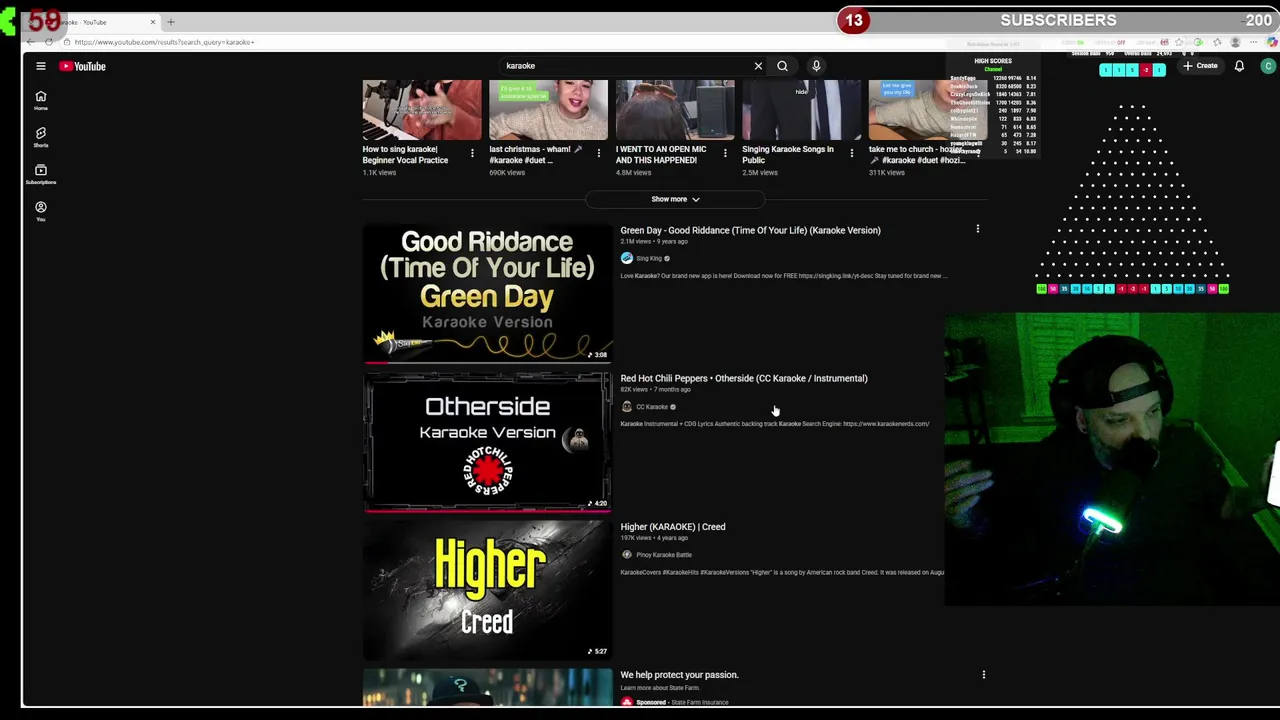Screen dimensions: 1280x720
Task: Open options menu for State Farm ad
Action: [x=984, y=675]
